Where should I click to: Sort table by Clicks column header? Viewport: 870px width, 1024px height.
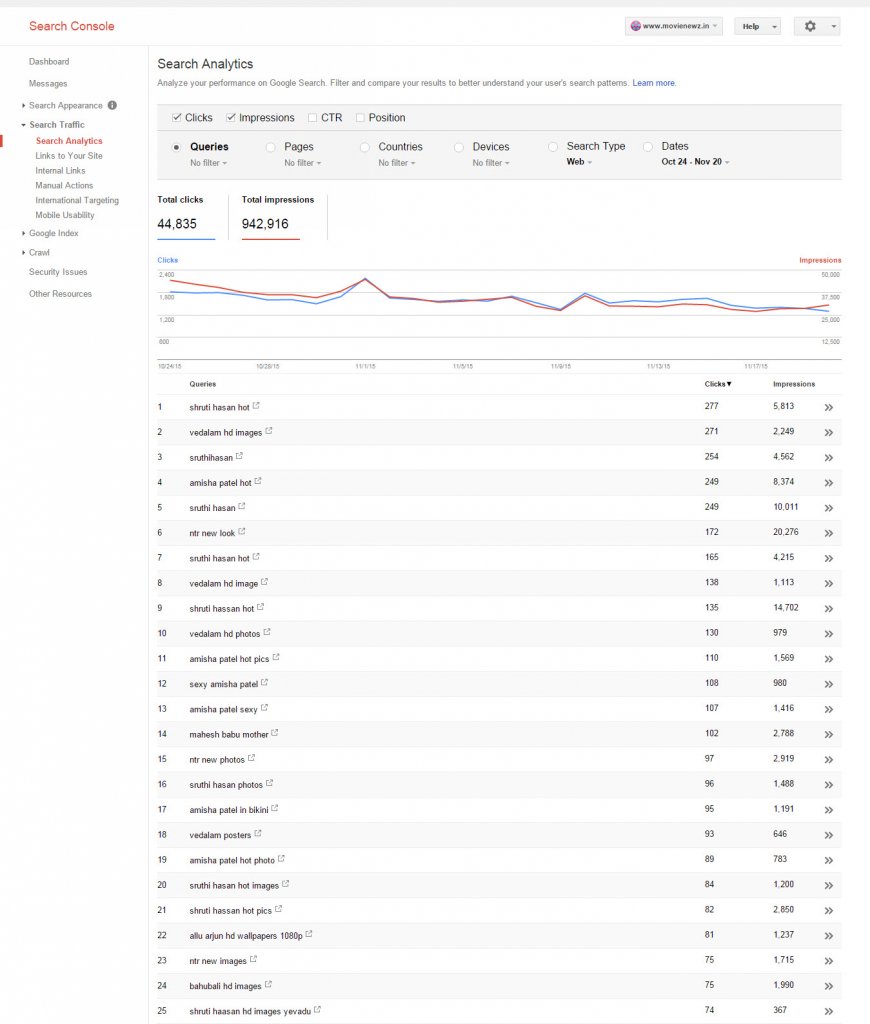click(717, 384)
